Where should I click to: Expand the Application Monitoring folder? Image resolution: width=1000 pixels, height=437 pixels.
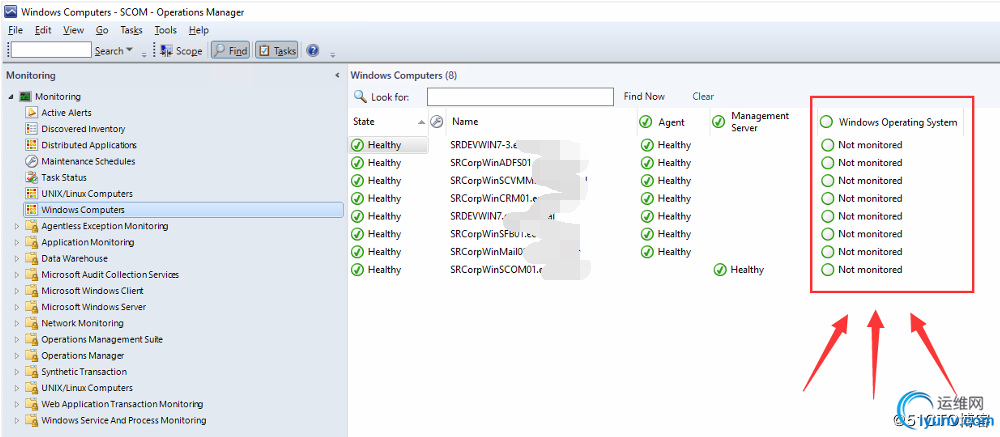[x=17, y=242]
